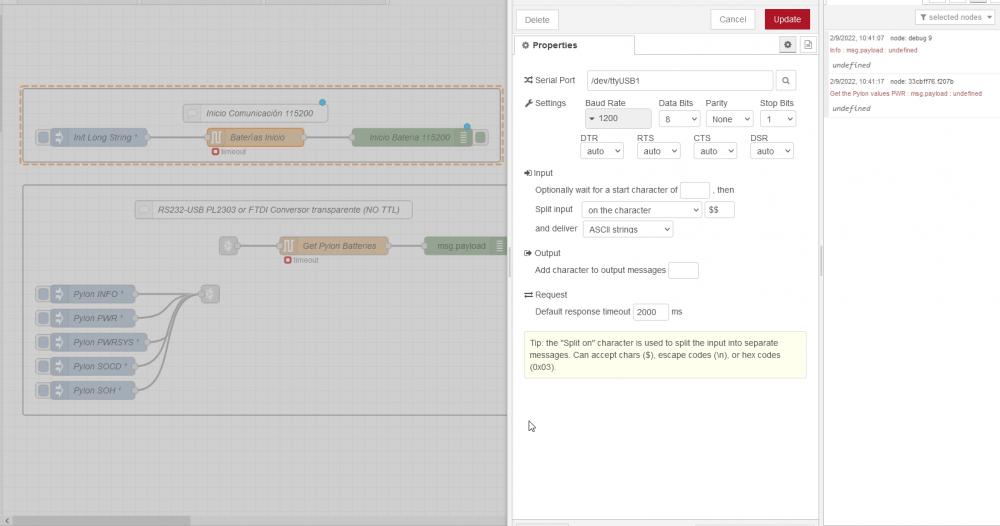The width and height of the screenshot is (1000, 526).
Task: Click the second undefined debug value
Action: (851, 108)
